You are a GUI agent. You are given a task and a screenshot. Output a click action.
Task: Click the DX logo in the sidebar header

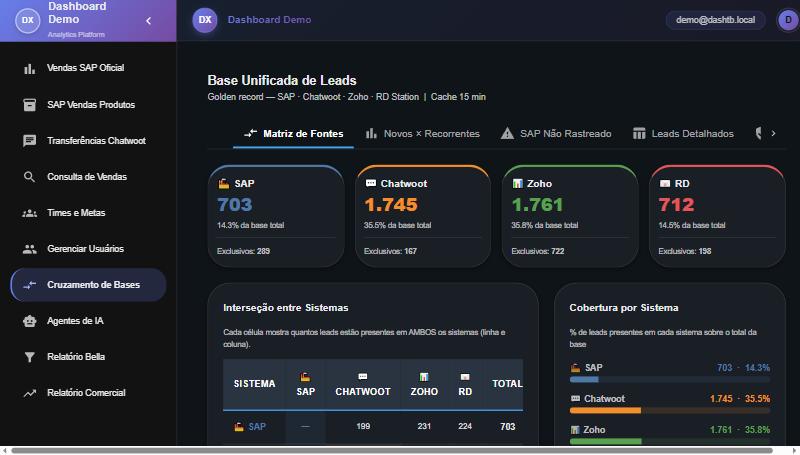point(28,20)
